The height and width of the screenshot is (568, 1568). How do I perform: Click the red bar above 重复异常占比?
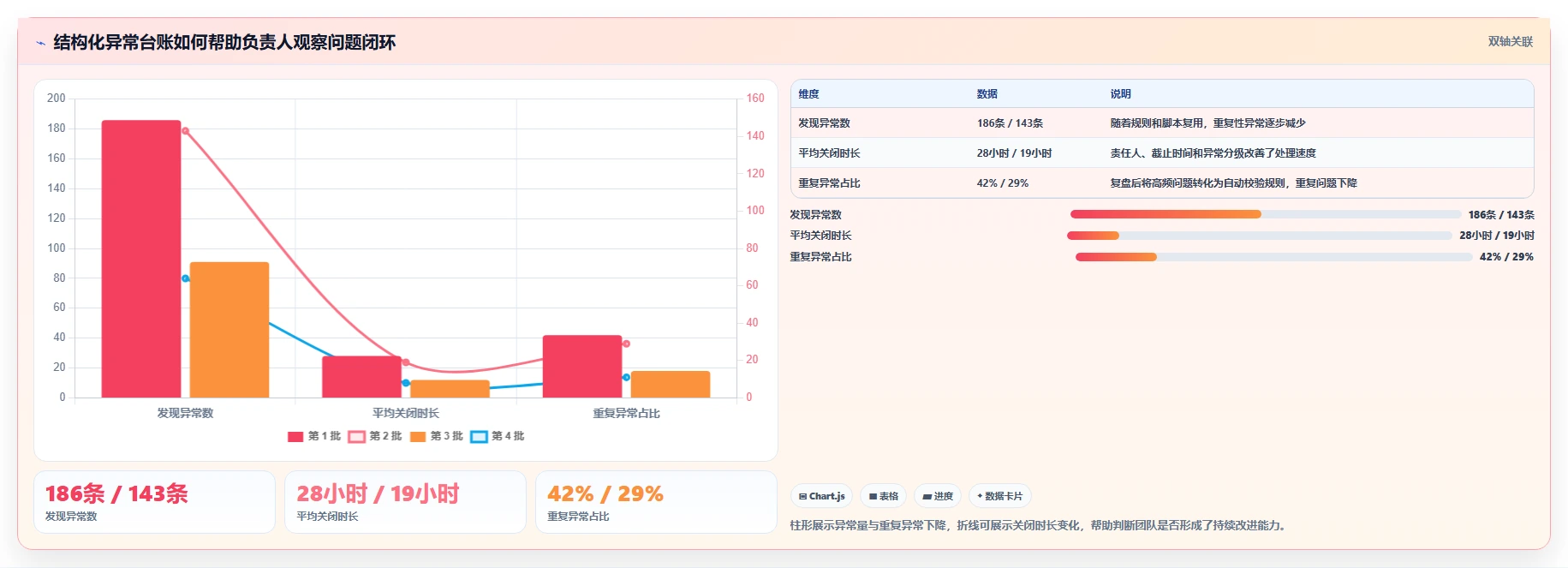click(x=582, y=367)
